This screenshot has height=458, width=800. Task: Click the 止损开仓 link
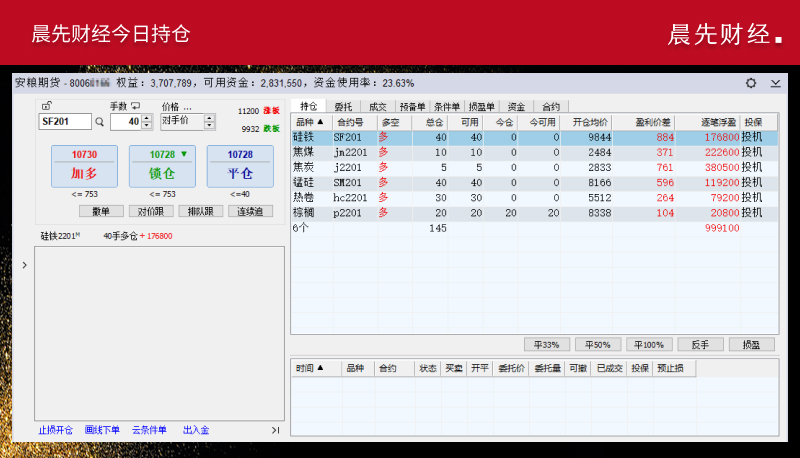click(x=56, y=430)
